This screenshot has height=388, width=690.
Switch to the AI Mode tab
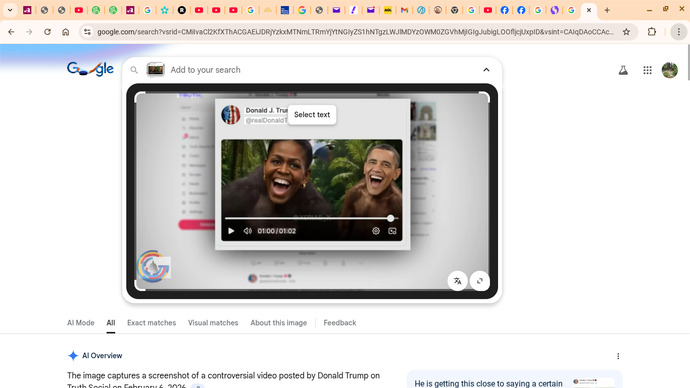[x=81, y=322]
